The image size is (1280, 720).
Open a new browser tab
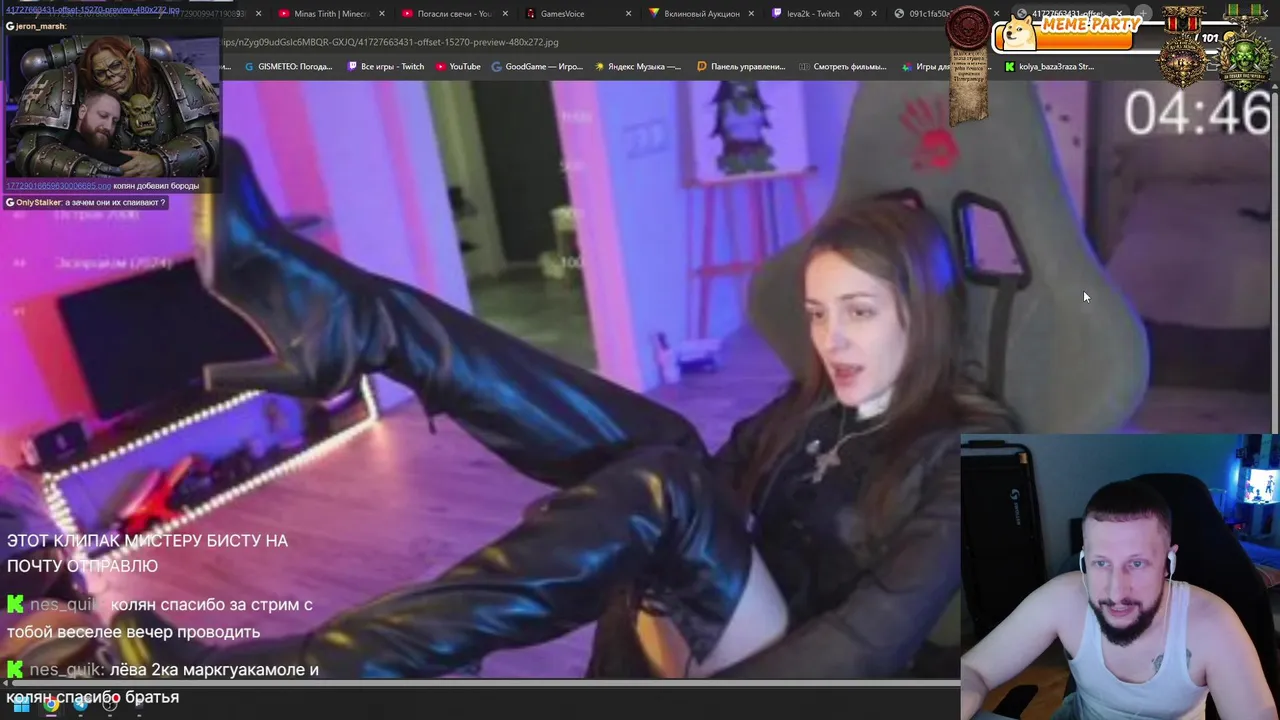[1143, 14]
